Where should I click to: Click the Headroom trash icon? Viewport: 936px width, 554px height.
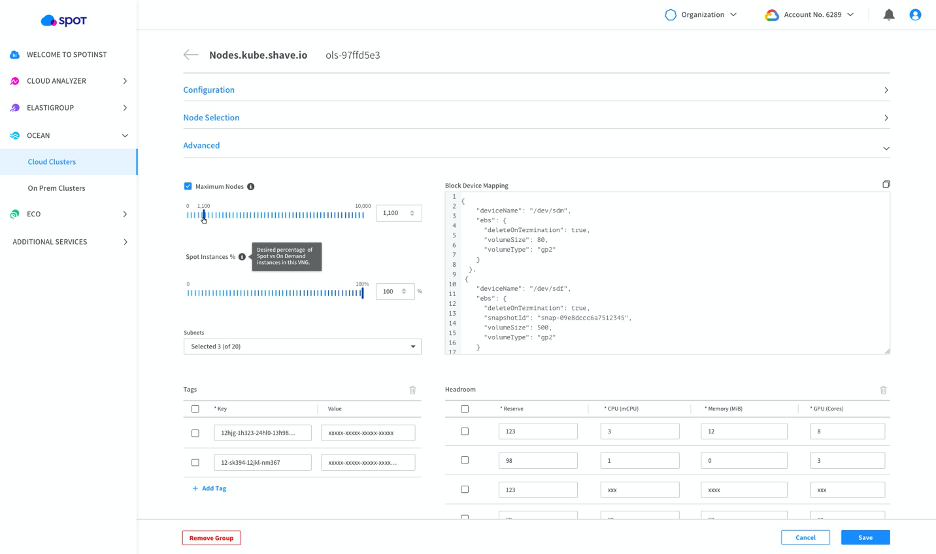click(883, 390)
